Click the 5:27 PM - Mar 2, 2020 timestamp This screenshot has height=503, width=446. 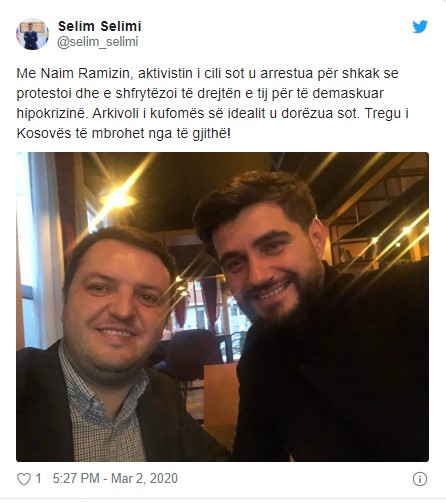point(115,478)
